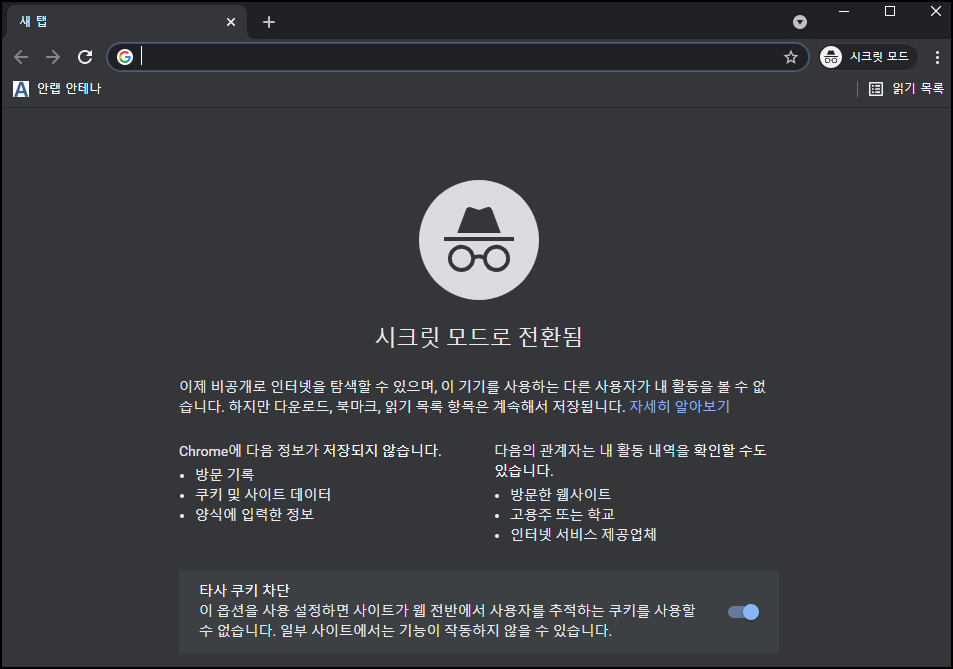Viewport: 953px width, 669px height.
Task: Click the 시크릿 모드로 전환됨 heading
Action: click(x=479, y=337)
